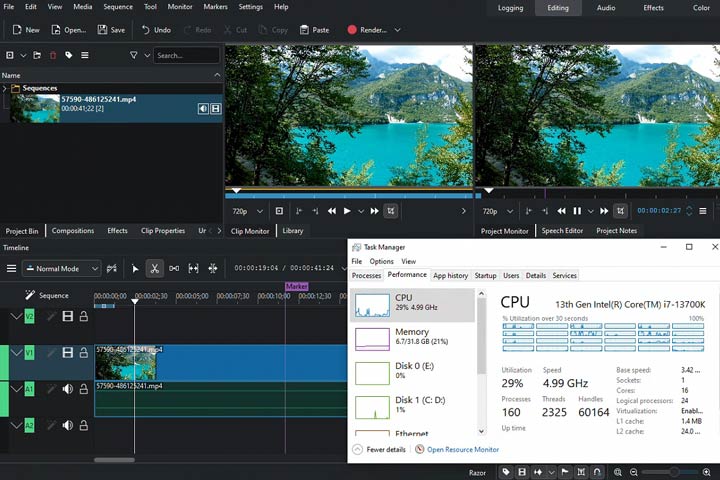
Task: Click the purple Marker on timeline ruler
Action: pos(297,286)
